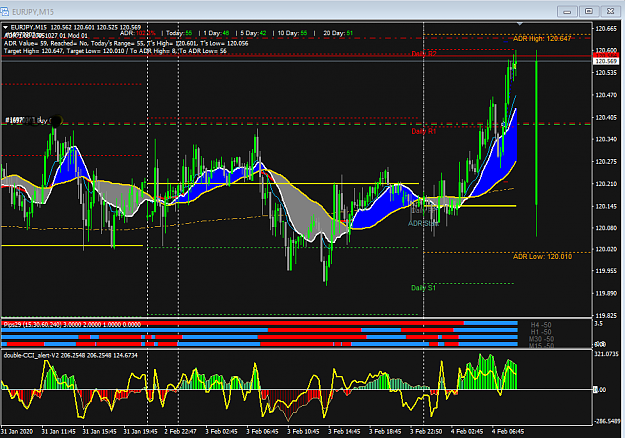Click the double-CCI_alert-V2 indicator label
The height and width of the screenshot is (438, 625).
(71, 355)
